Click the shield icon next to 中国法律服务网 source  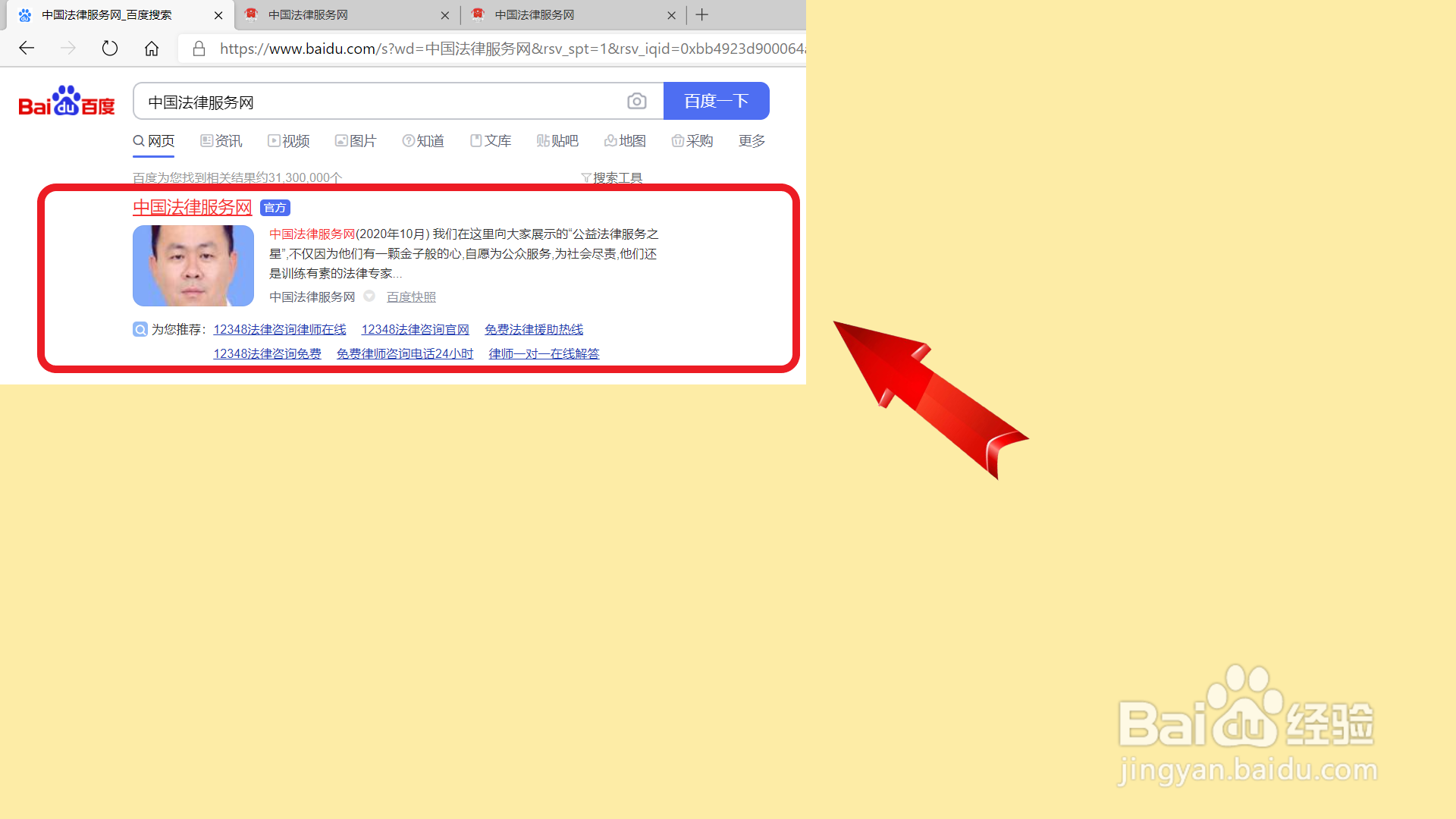(x=369, y=297)
